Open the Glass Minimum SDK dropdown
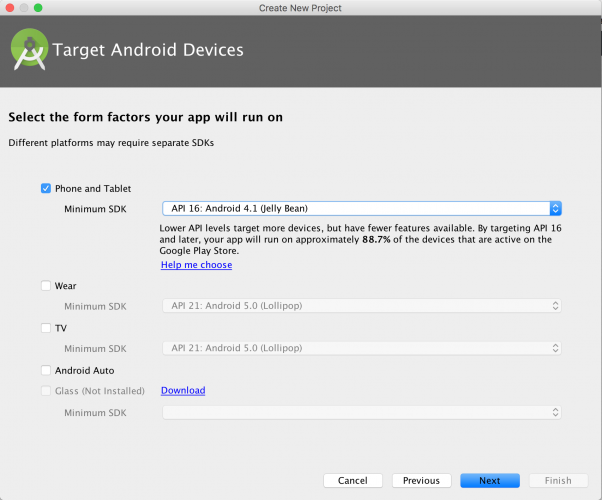The height and width of the screenshot is (500, 602). click(x=362, y=412)
